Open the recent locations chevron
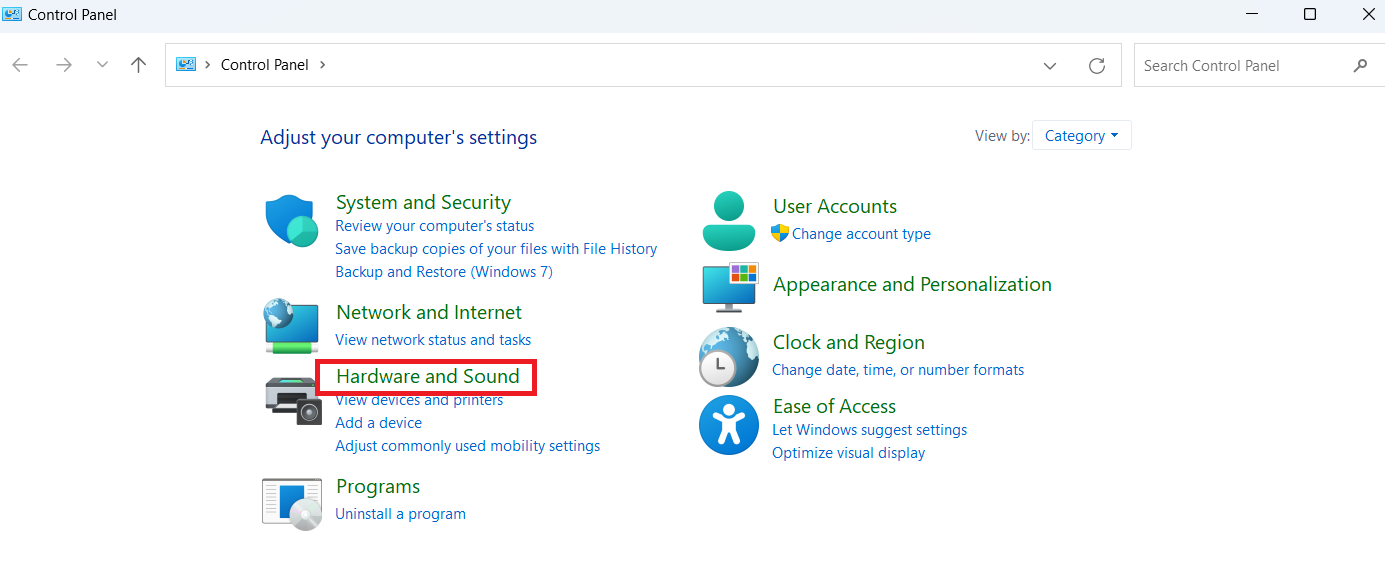This screenshot has height=563, width=1385. click(102, 65)
